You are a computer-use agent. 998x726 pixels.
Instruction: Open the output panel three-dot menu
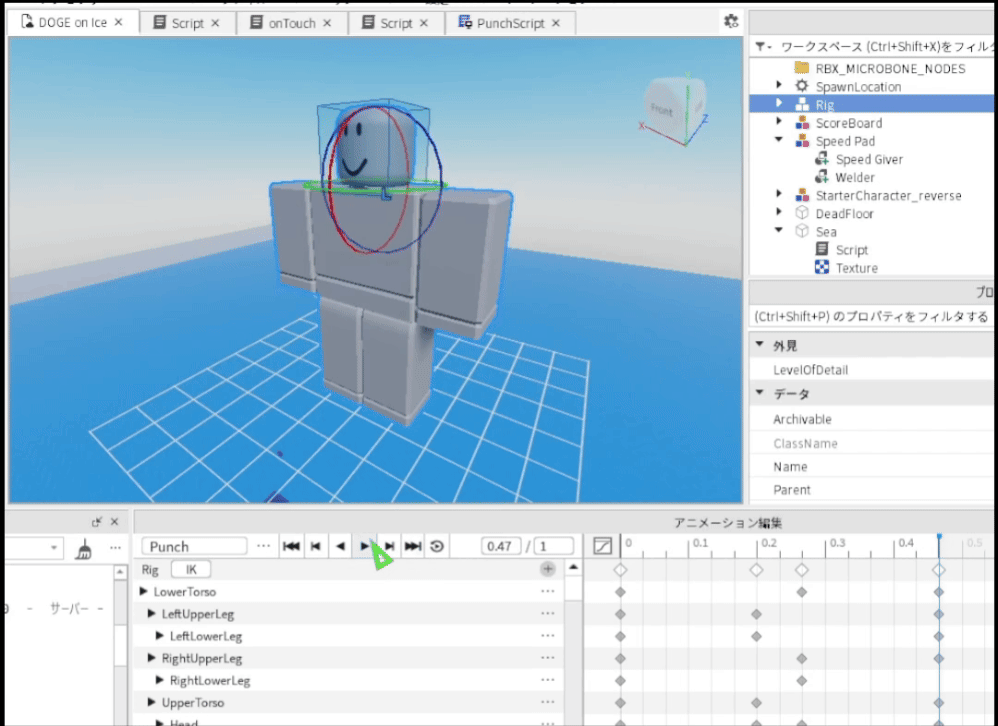(x=115, y=548)
